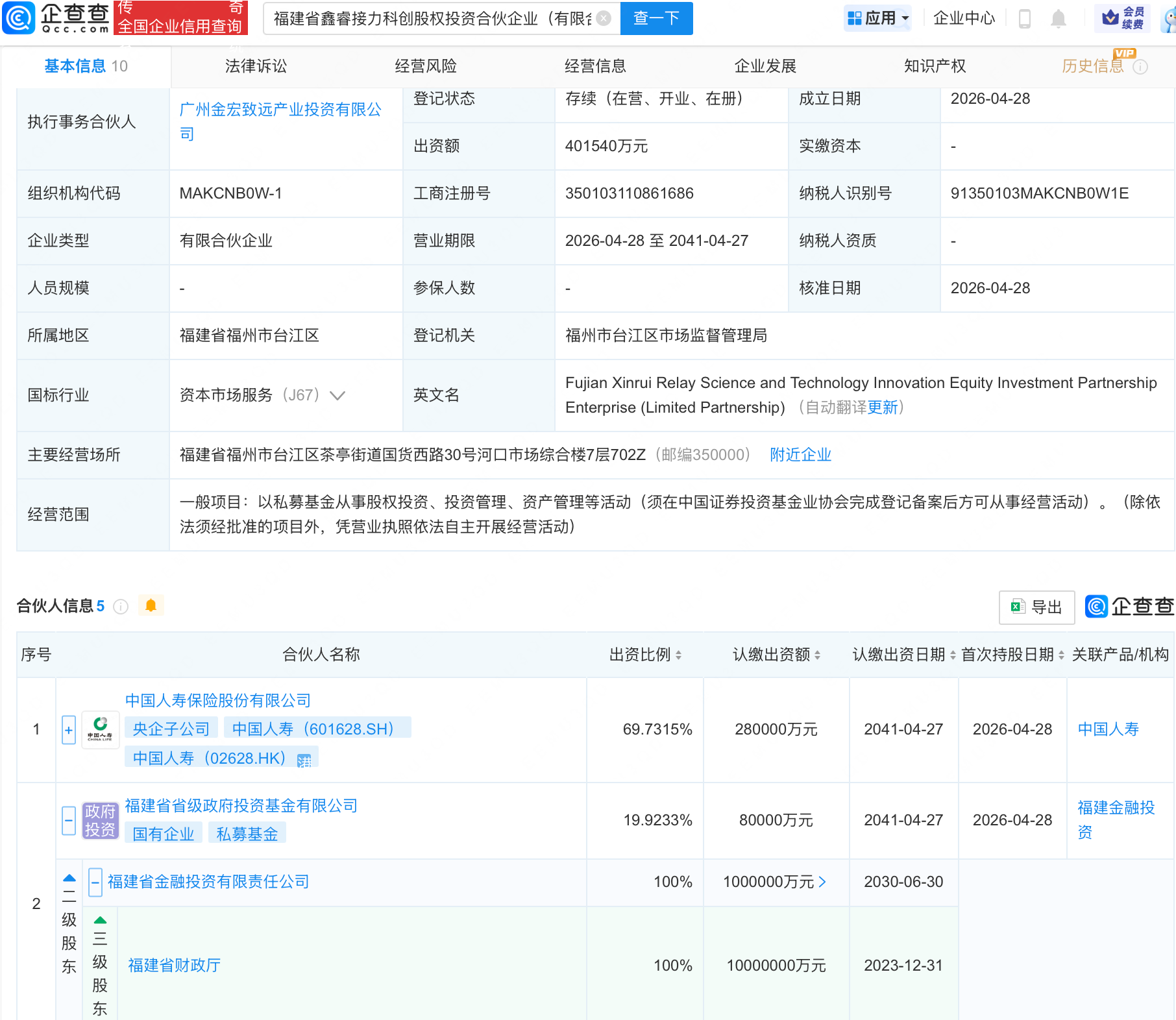1176x1020 pixels.
Task: Switch to the 法律诉讼 tab
Action: point(255,66)
